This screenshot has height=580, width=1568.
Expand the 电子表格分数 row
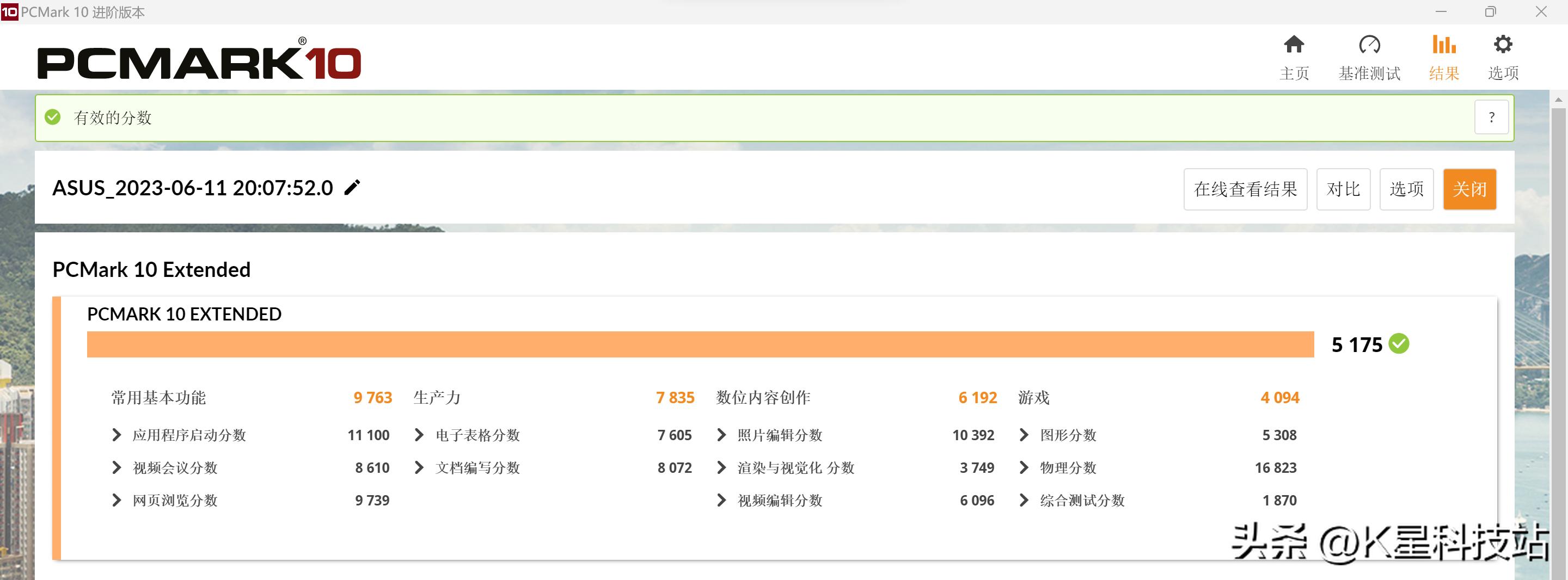coord(419,435)
